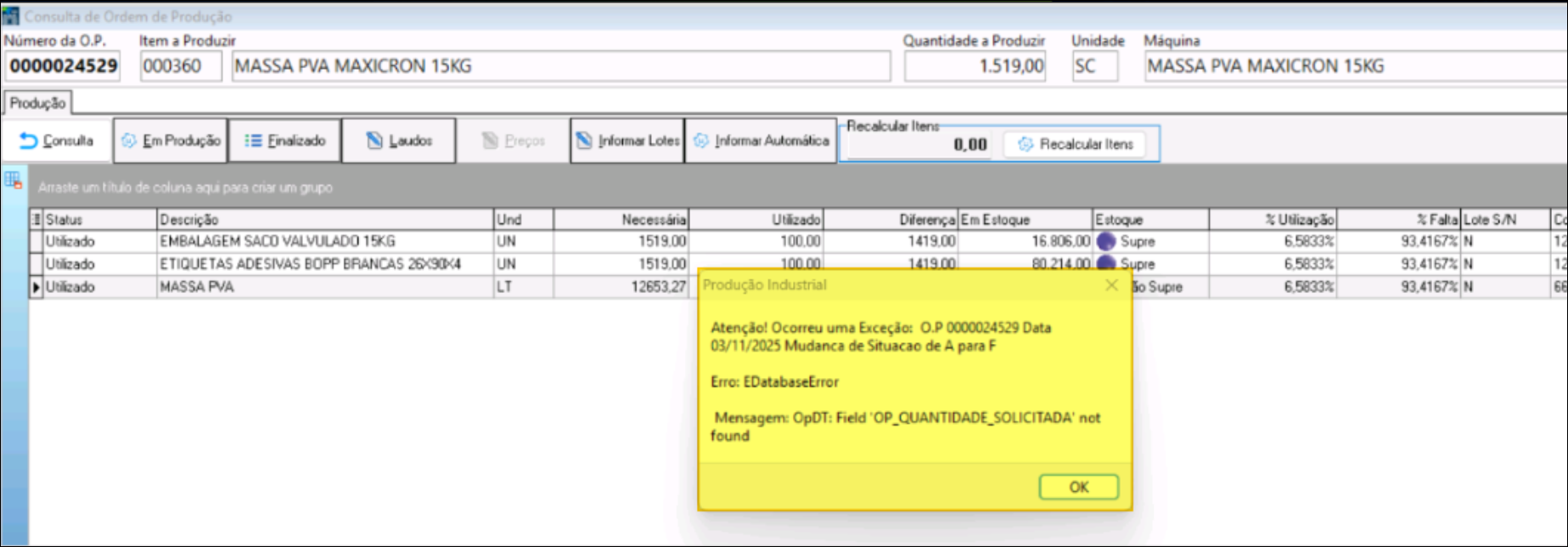Sort by the Descrição column header

[x=325, y=220]
